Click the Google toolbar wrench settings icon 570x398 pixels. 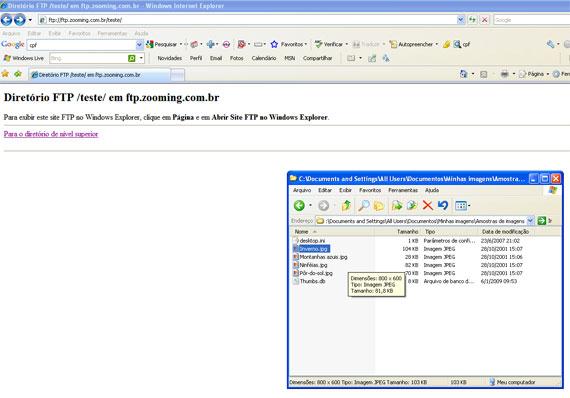click(x=550, y=44)
